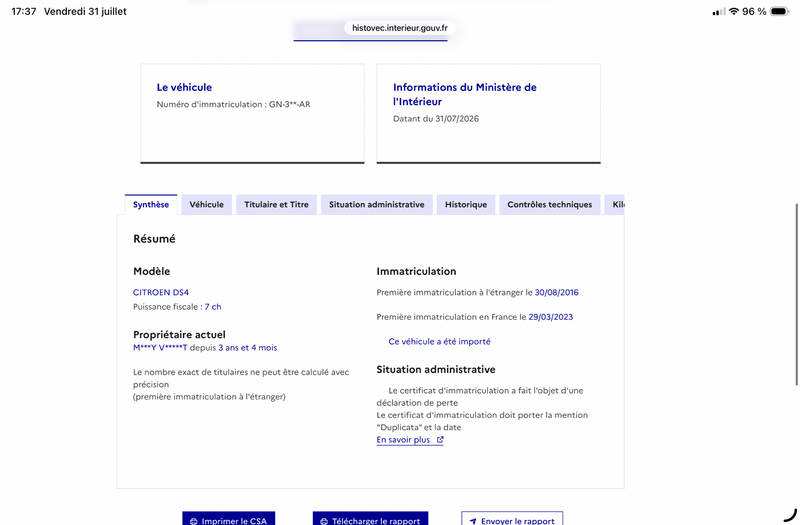Open the Contrôles techniques tab
800x525 pixels.
click(549, 205)
